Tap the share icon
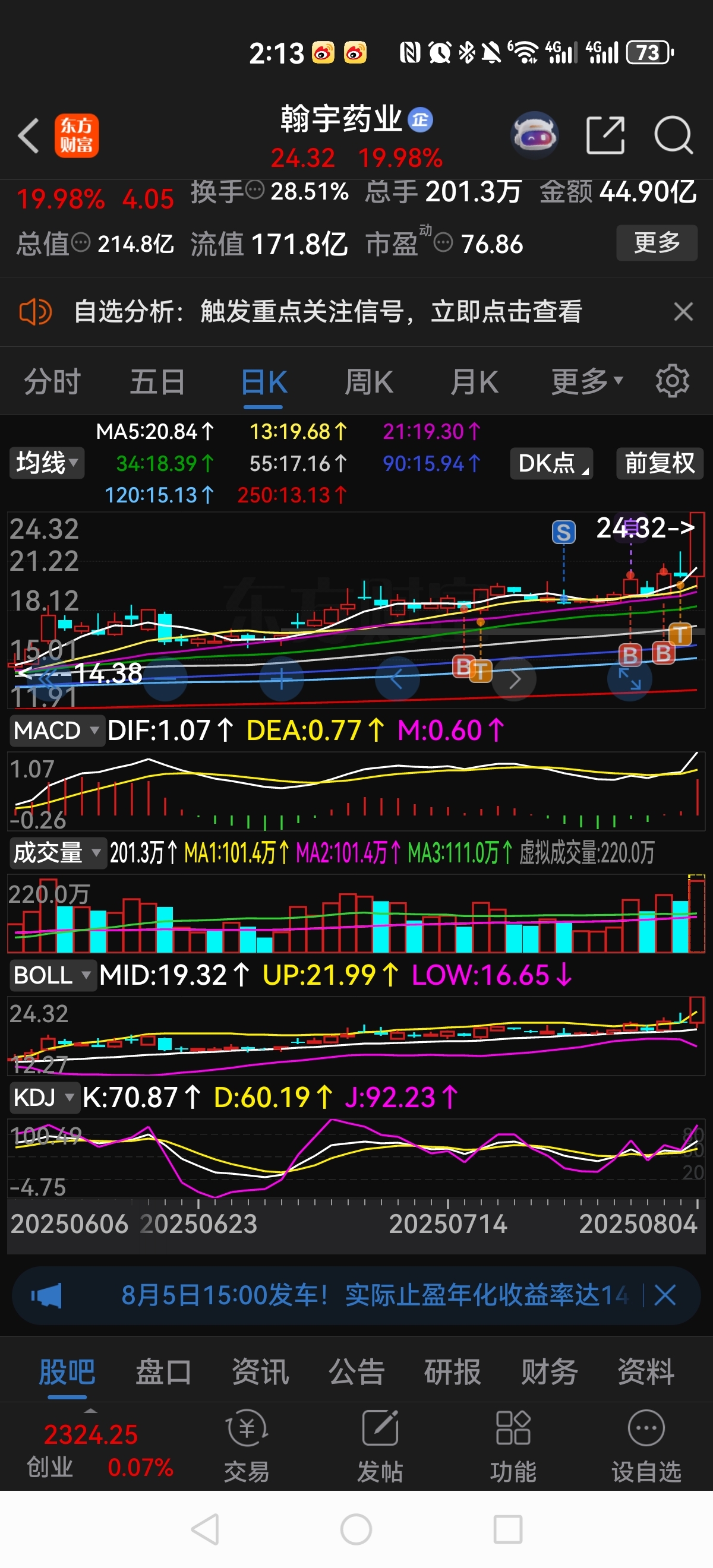This screenshot has height=1568, width=713. tap(605, 134)
